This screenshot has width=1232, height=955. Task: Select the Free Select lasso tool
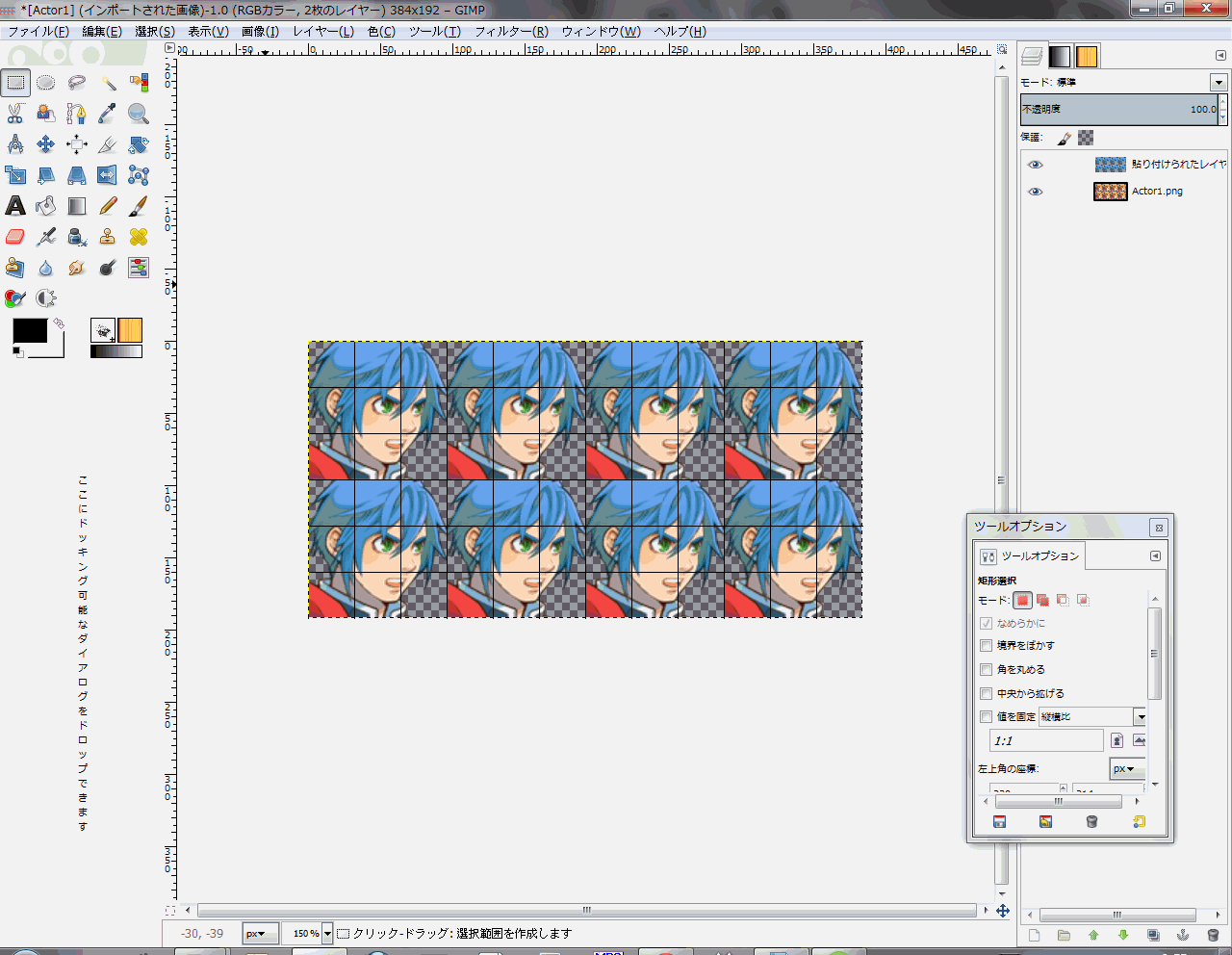coord(77,83)
